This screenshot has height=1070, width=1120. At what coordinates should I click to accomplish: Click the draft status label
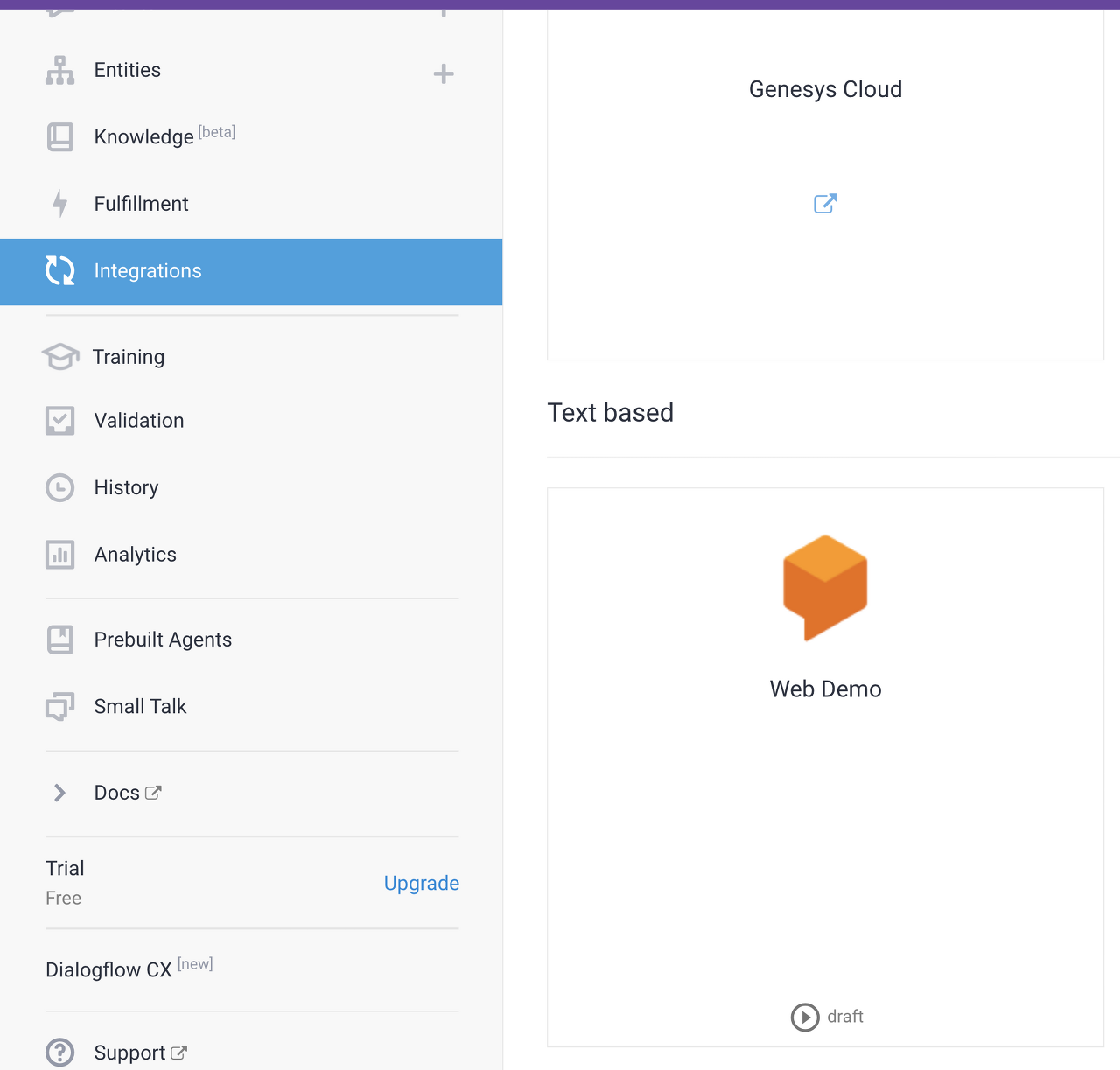[845, 1017]
